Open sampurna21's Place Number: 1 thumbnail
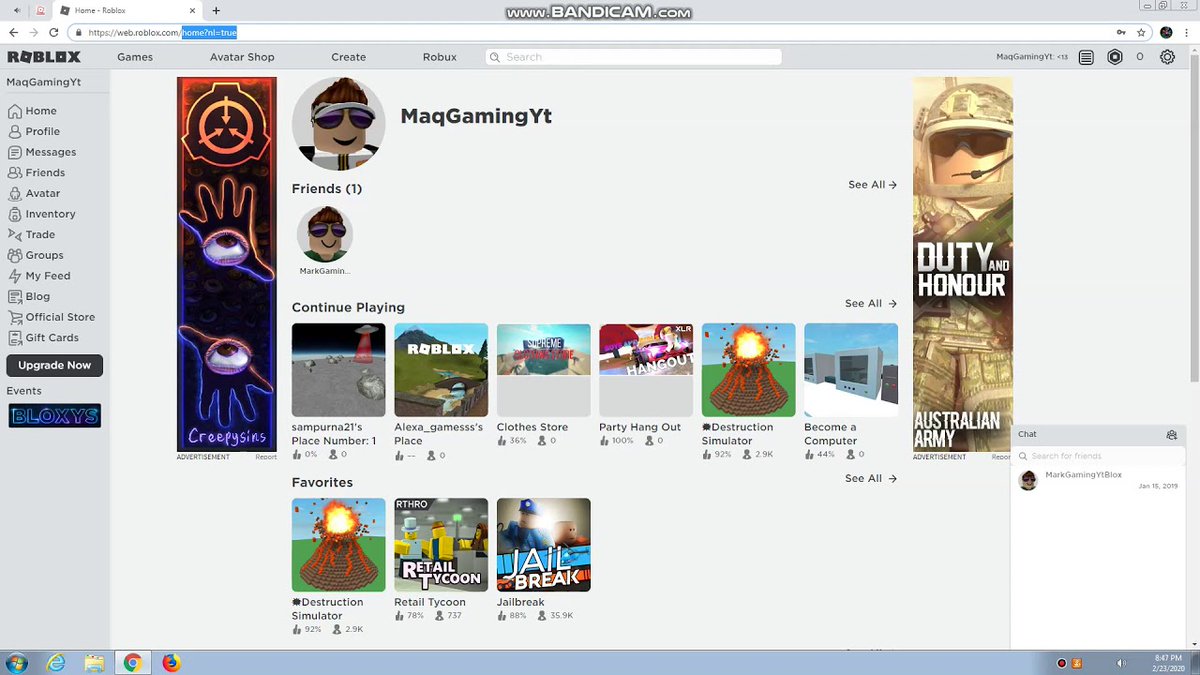1200x675 pixels. point(339,370)
